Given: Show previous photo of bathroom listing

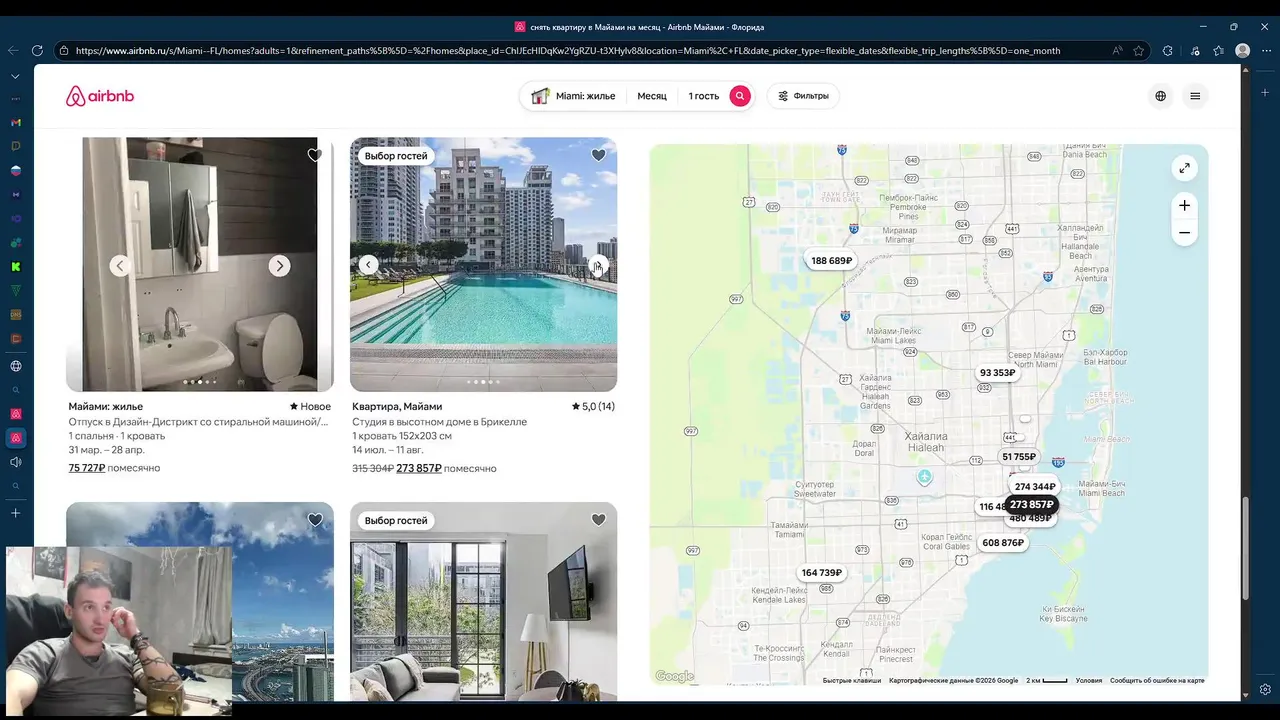Looking at the screenshot, I should (120, 265).
